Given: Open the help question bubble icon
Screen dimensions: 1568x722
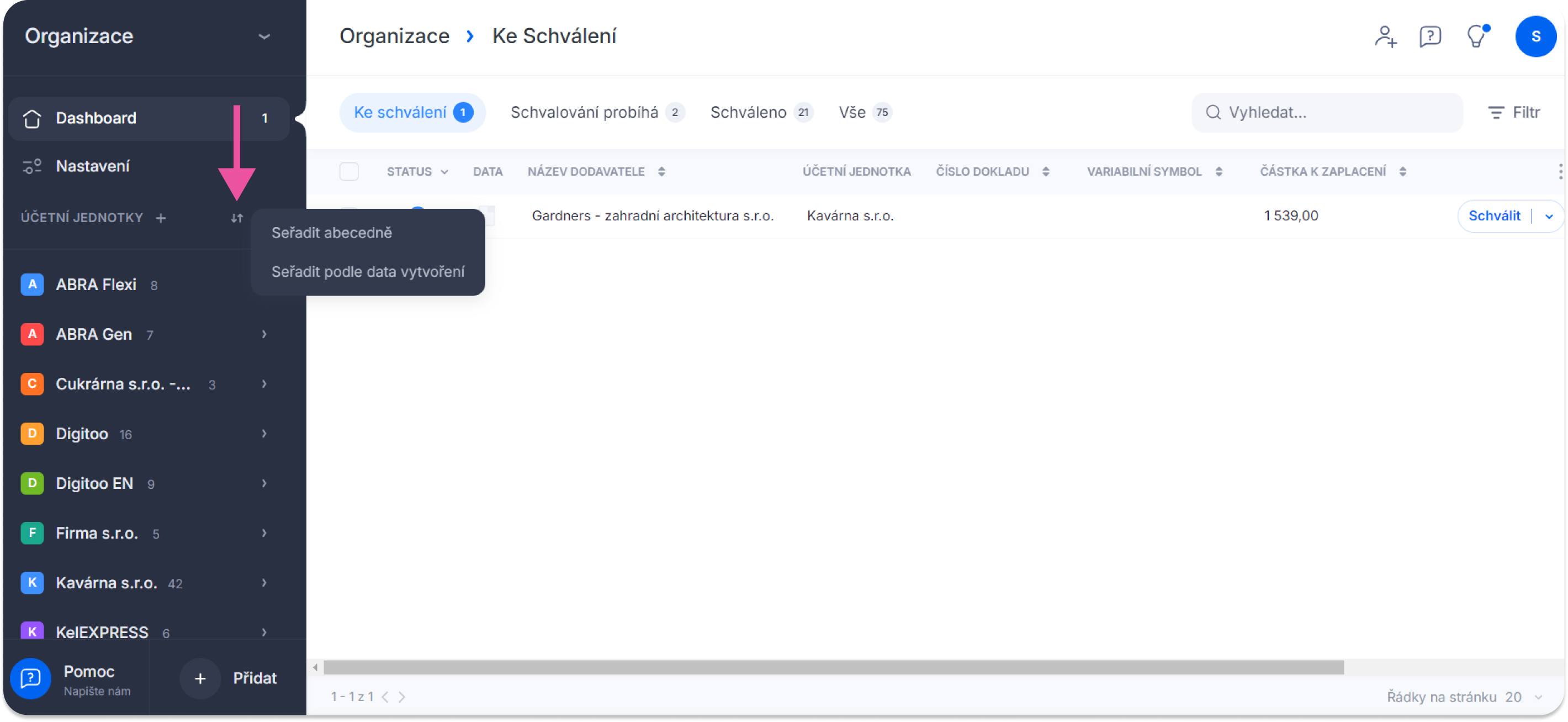Looking at the screenshot, I should [1430, 36].
